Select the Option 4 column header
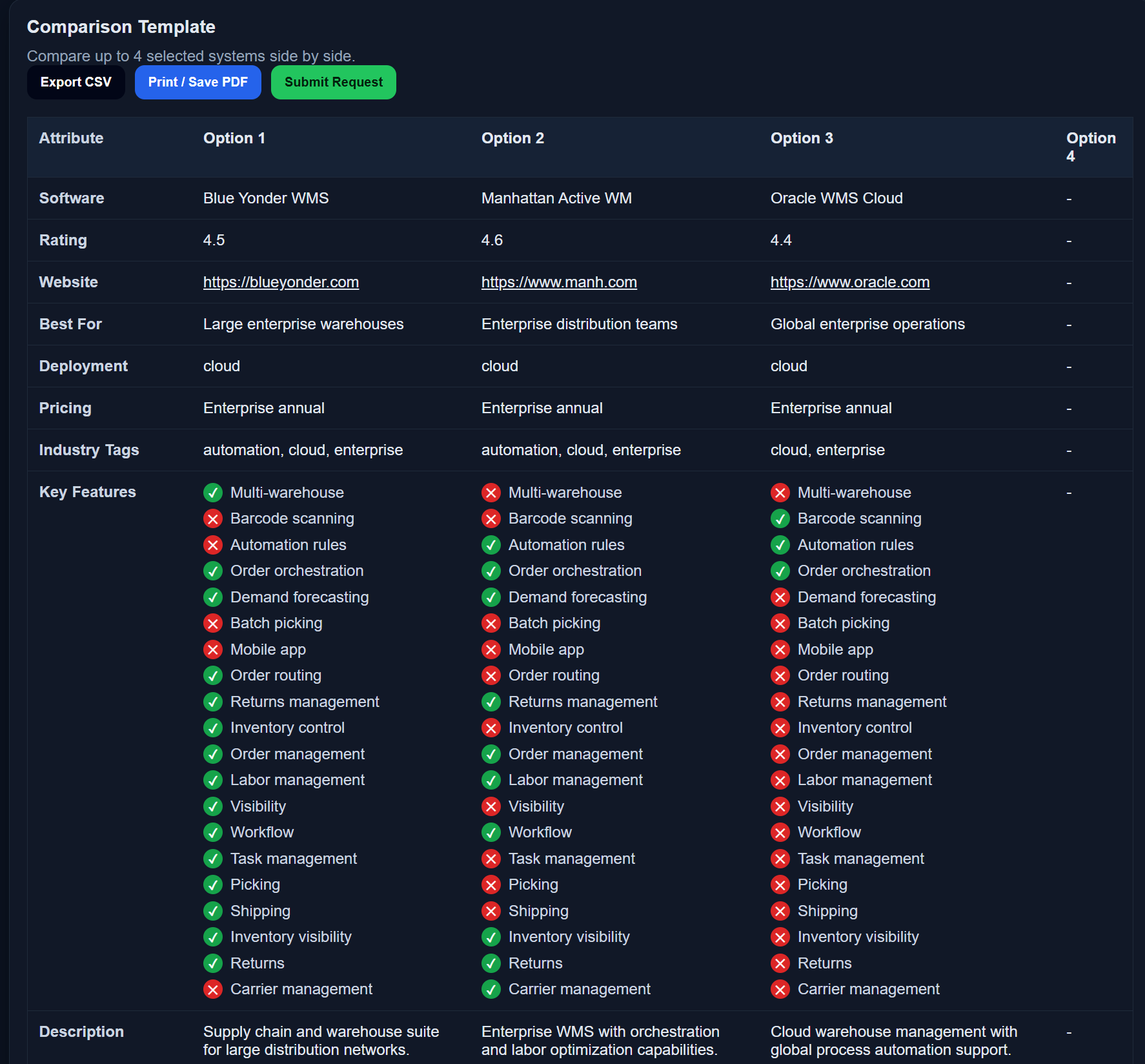This screenshot has width=1145, height=1064. coord(1091,147)
